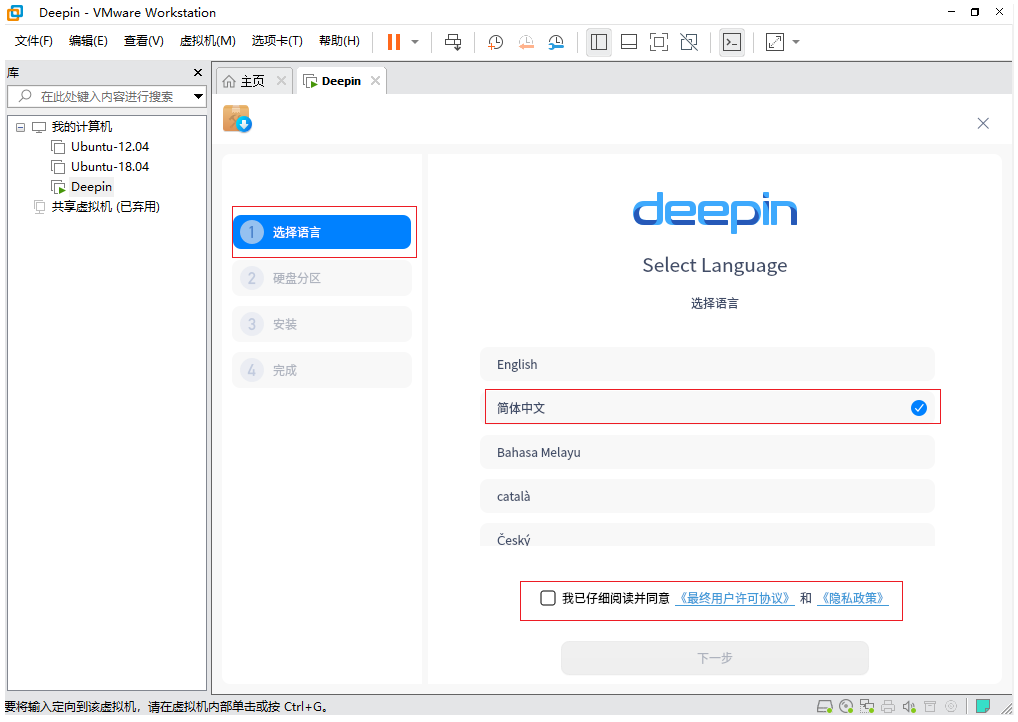Open the 编辑(E) menu
1018x722 pixels.
point(88,41)
